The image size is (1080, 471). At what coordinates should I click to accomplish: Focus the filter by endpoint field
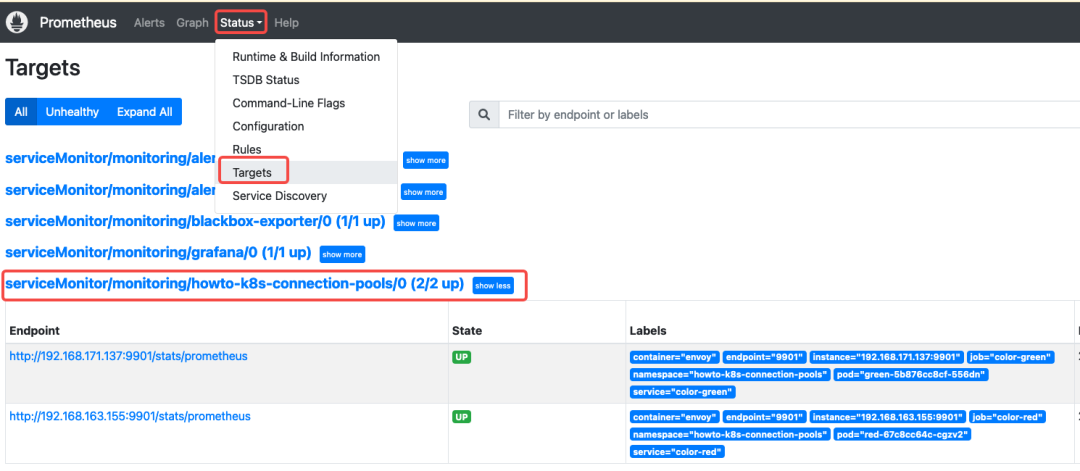[x=789, y=115]
